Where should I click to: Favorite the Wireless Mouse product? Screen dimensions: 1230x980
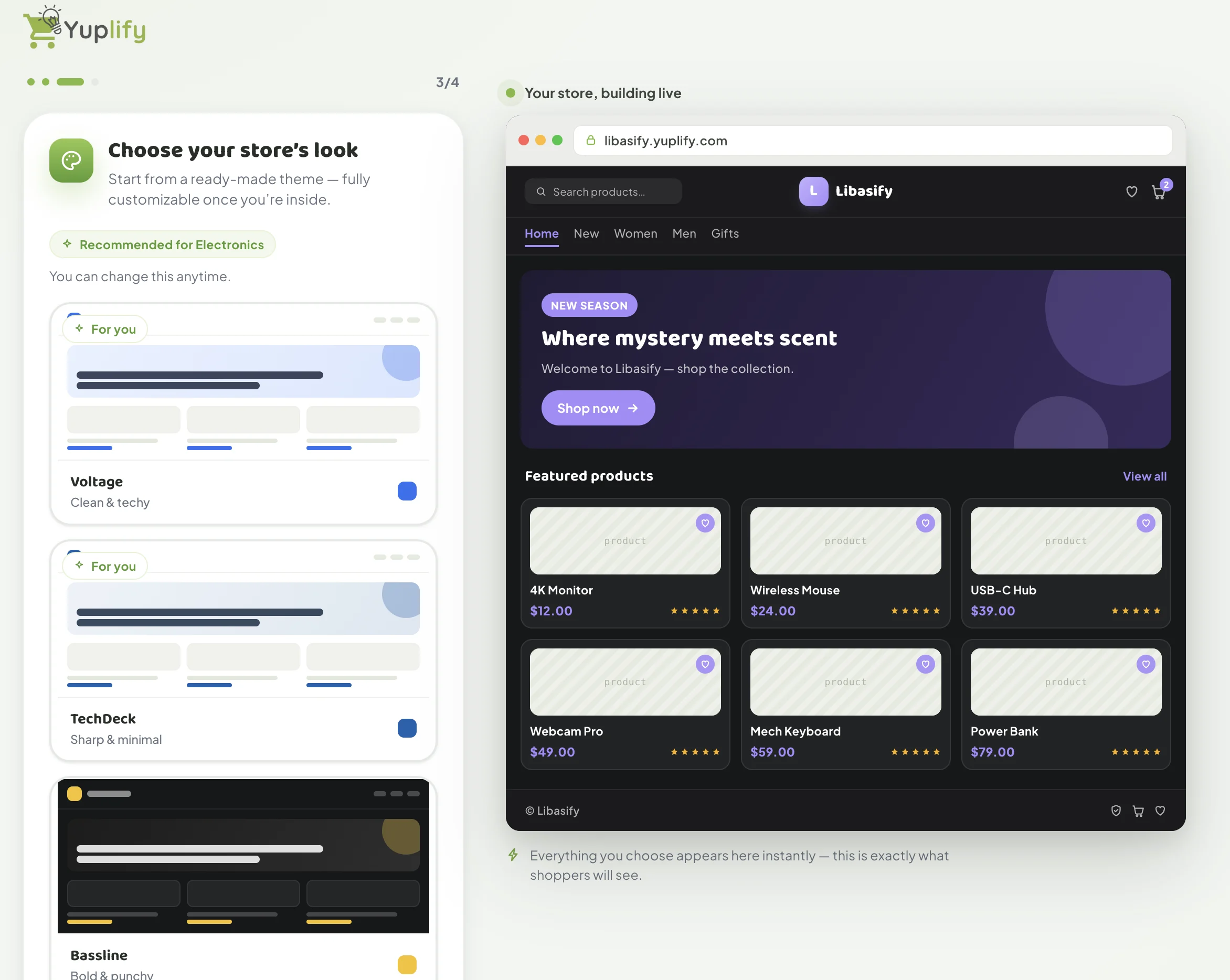tap(925, 523)
